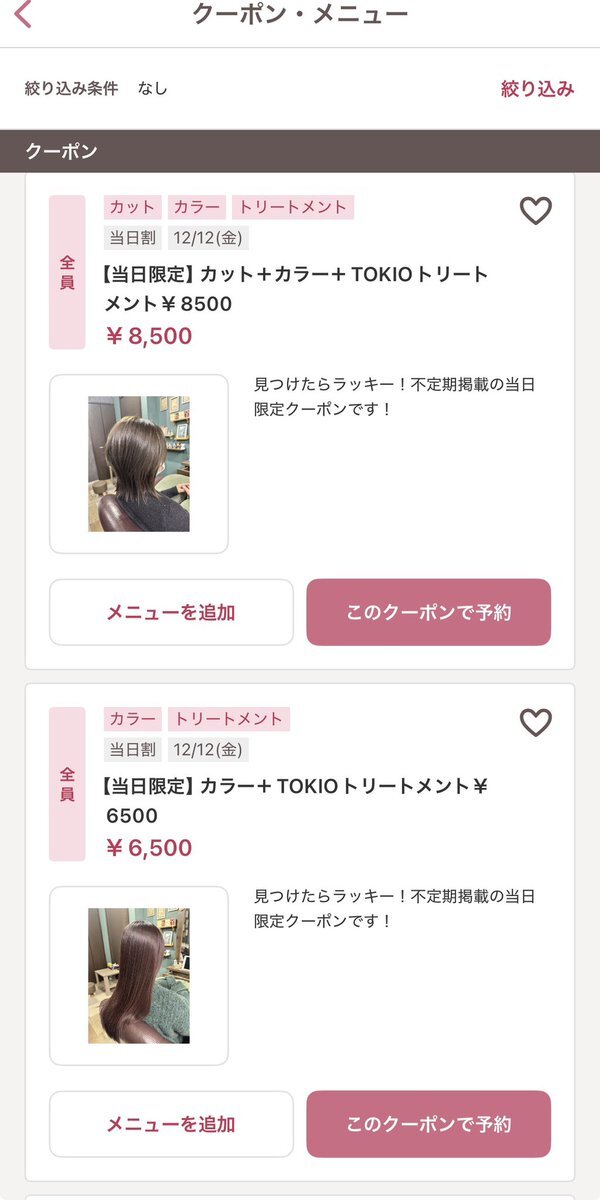
Task: Tap the 当日割 badge on first coupon
Action: (x=132, y=238)
